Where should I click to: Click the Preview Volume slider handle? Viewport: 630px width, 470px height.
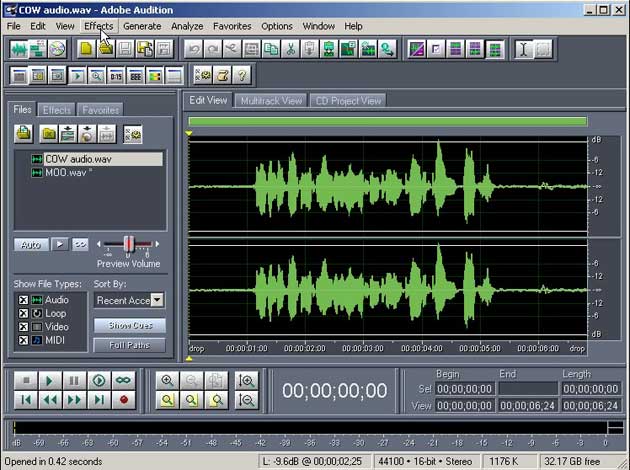pos(128,244)
